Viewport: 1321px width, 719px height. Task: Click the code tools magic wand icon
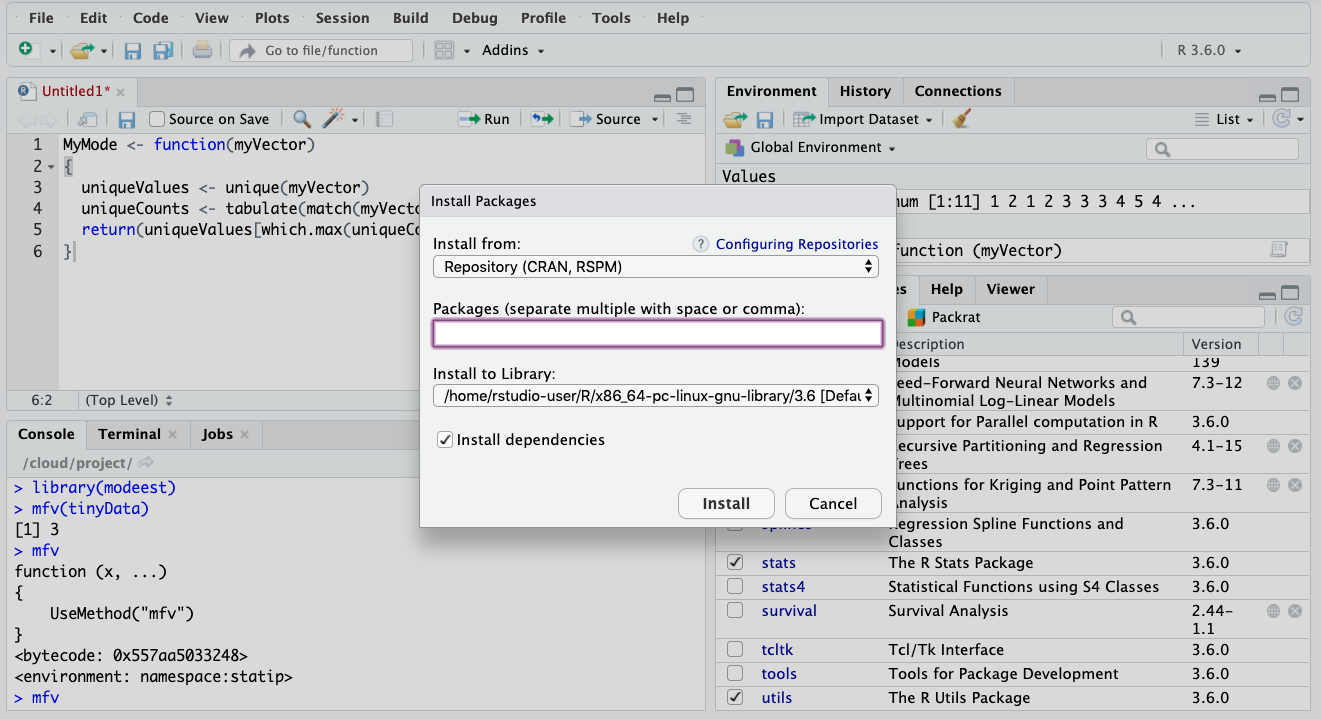pos(333,119)
